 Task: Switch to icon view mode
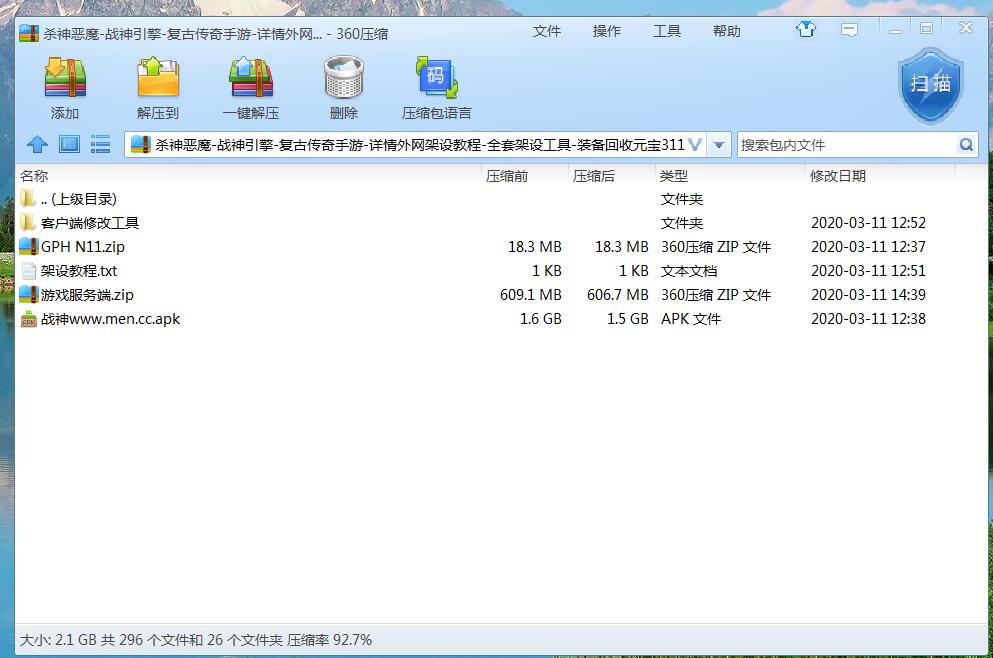click(69, 145)
